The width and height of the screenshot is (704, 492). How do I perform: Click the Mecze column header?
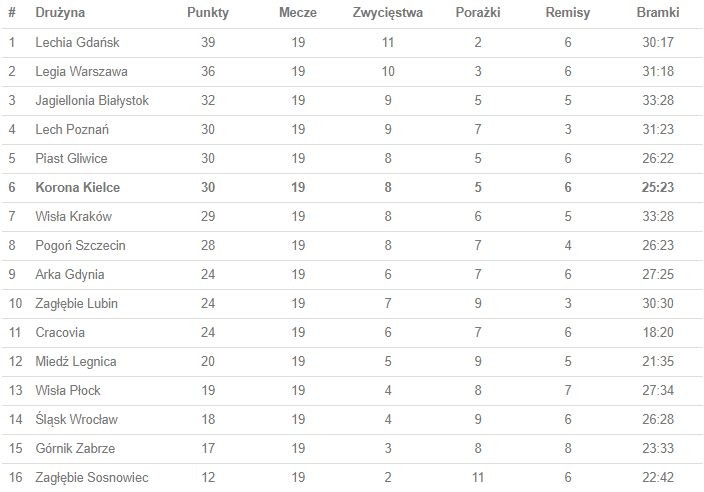point(298,13)
